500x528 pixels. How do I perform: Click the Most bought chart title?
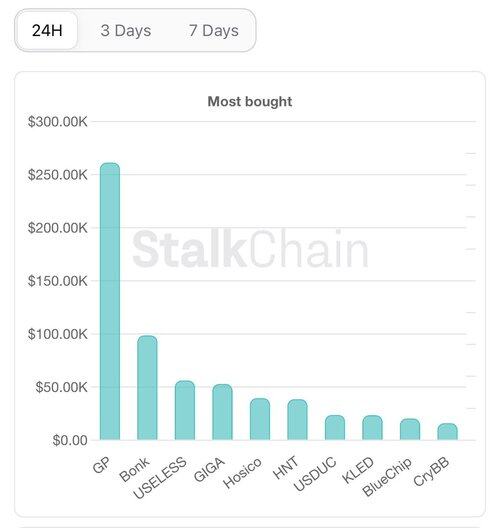[250, 102]
